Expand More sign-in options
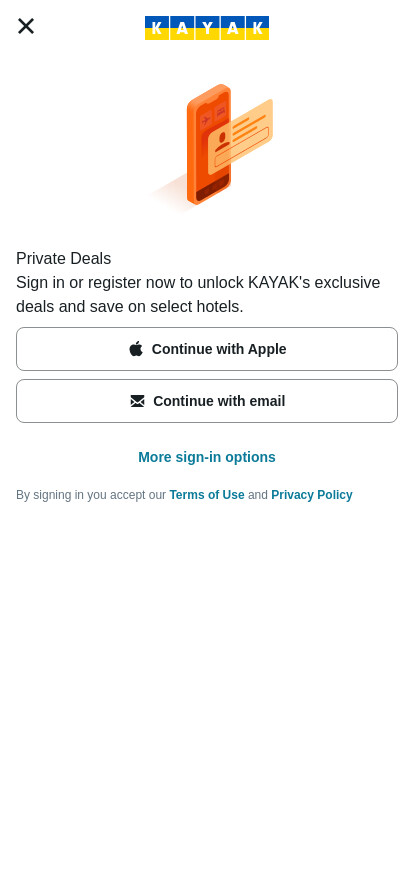This screenshot has width=414, height=896. point(207,457)
